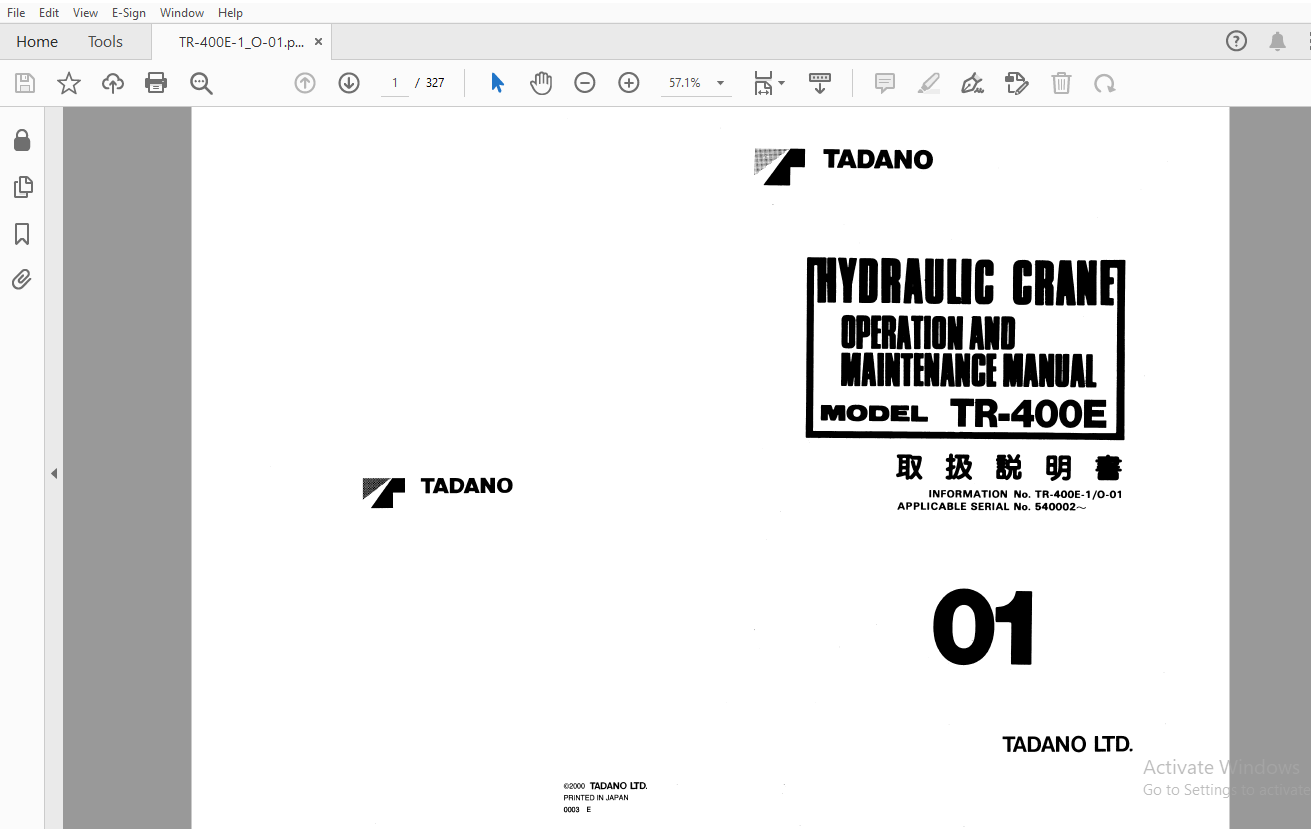The width and height of the screenshot is (1311, 829).
Task: Switch to the Home tab
Action: pyautogui.click(x=37, y=42)
